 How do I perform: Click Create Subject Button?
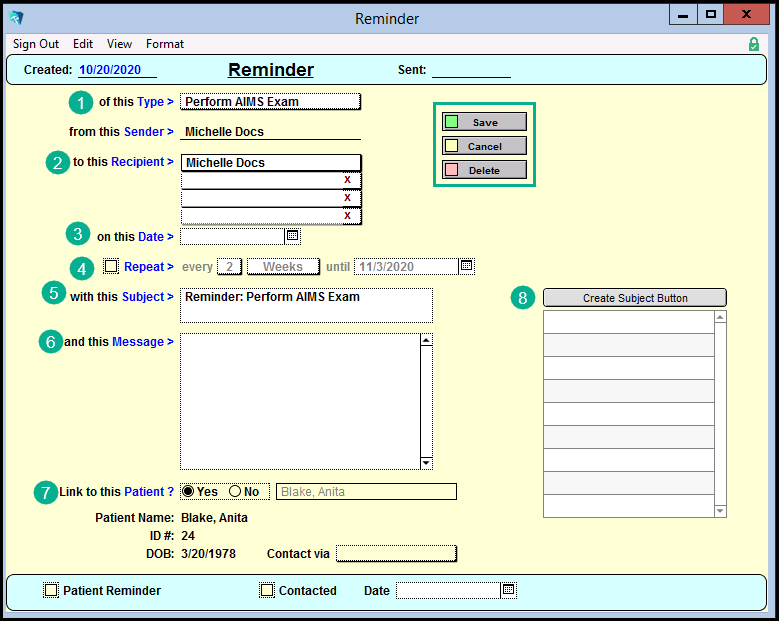tap(635, 298)
